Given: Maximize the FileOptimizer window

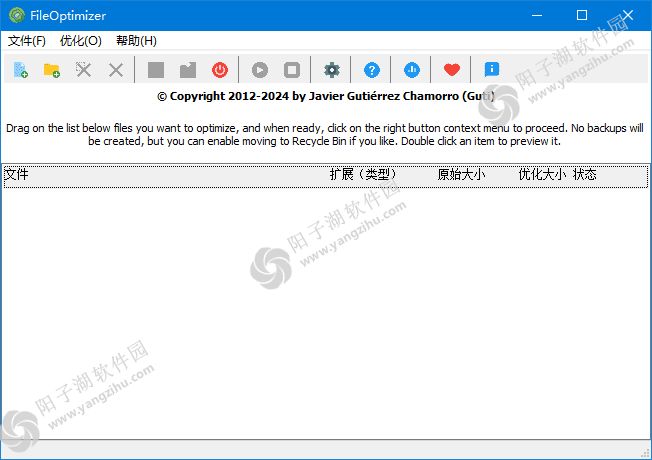Looking at the screenshot, I should pyautogui.click(x=582, y=15).
